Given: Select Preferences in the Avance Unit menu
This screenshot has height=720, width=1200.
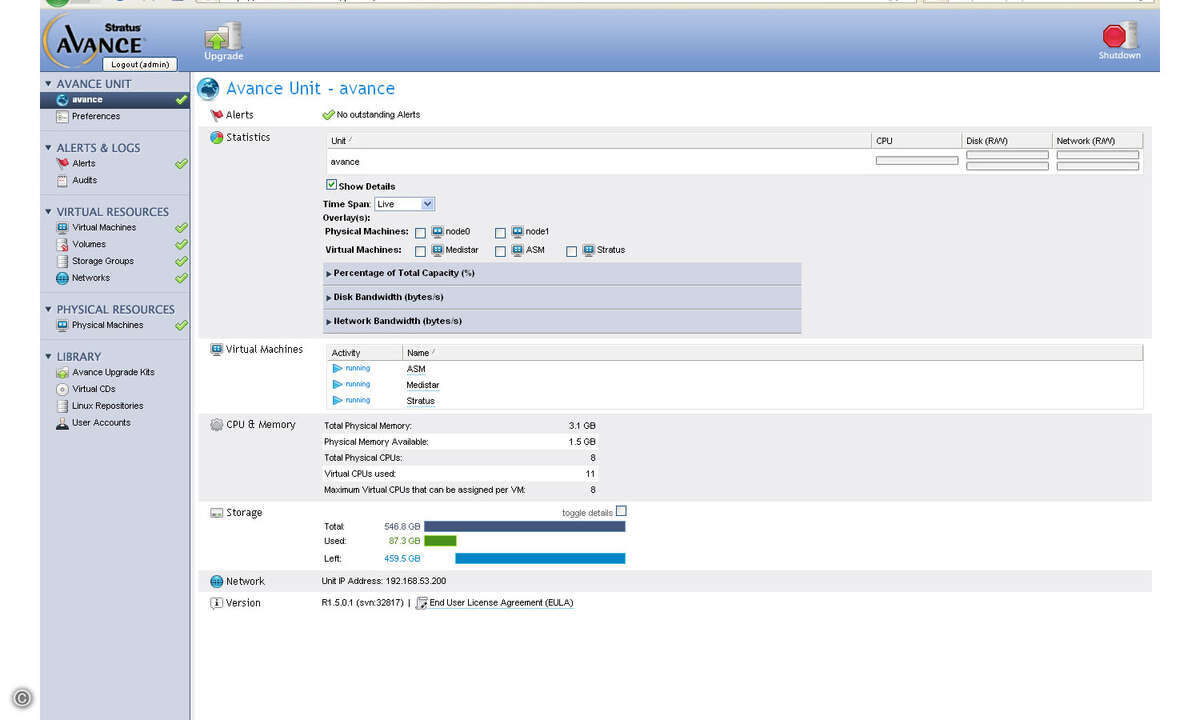Looking at the screenshot, I should tap(95, 117).
